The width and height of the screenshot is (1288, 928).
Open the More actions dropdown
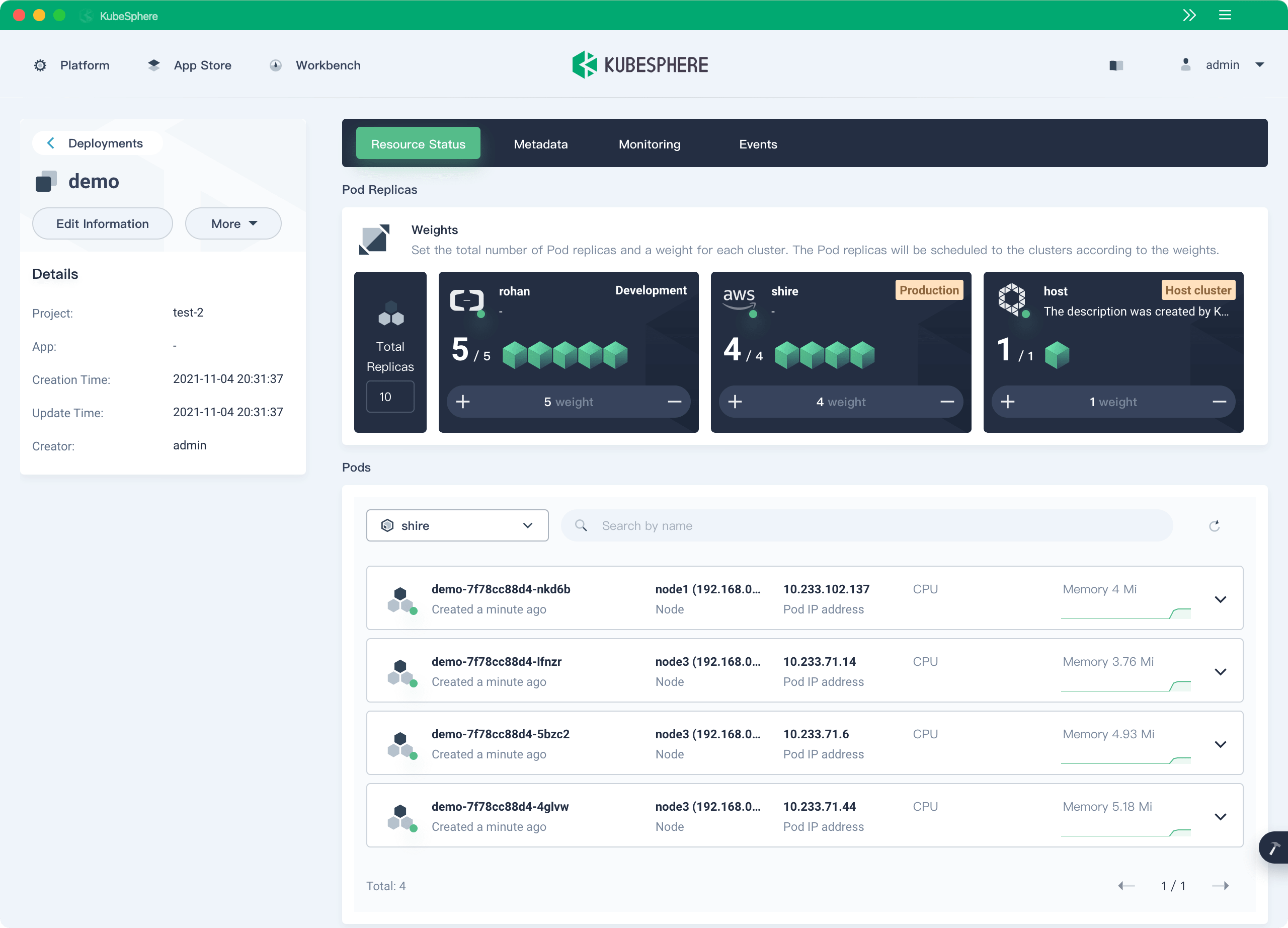pos(233,224)
